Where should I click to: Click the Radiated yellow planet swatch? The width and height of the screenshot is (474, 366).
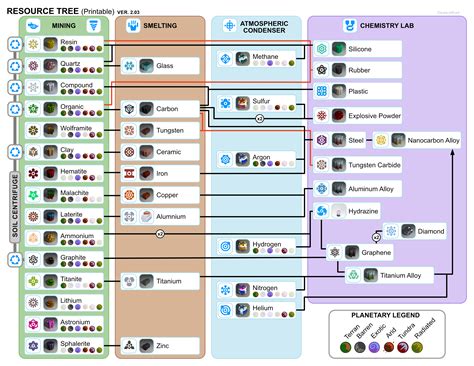click(x=417, y=347)
